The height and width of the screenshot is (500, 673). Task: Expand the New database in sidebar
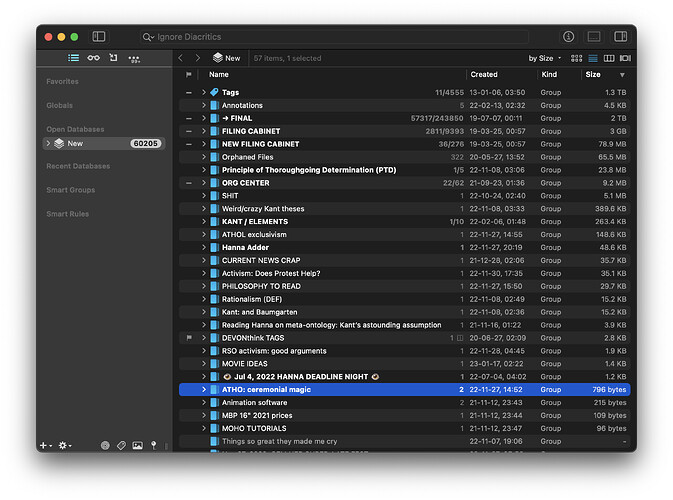(x=47, y=143)
